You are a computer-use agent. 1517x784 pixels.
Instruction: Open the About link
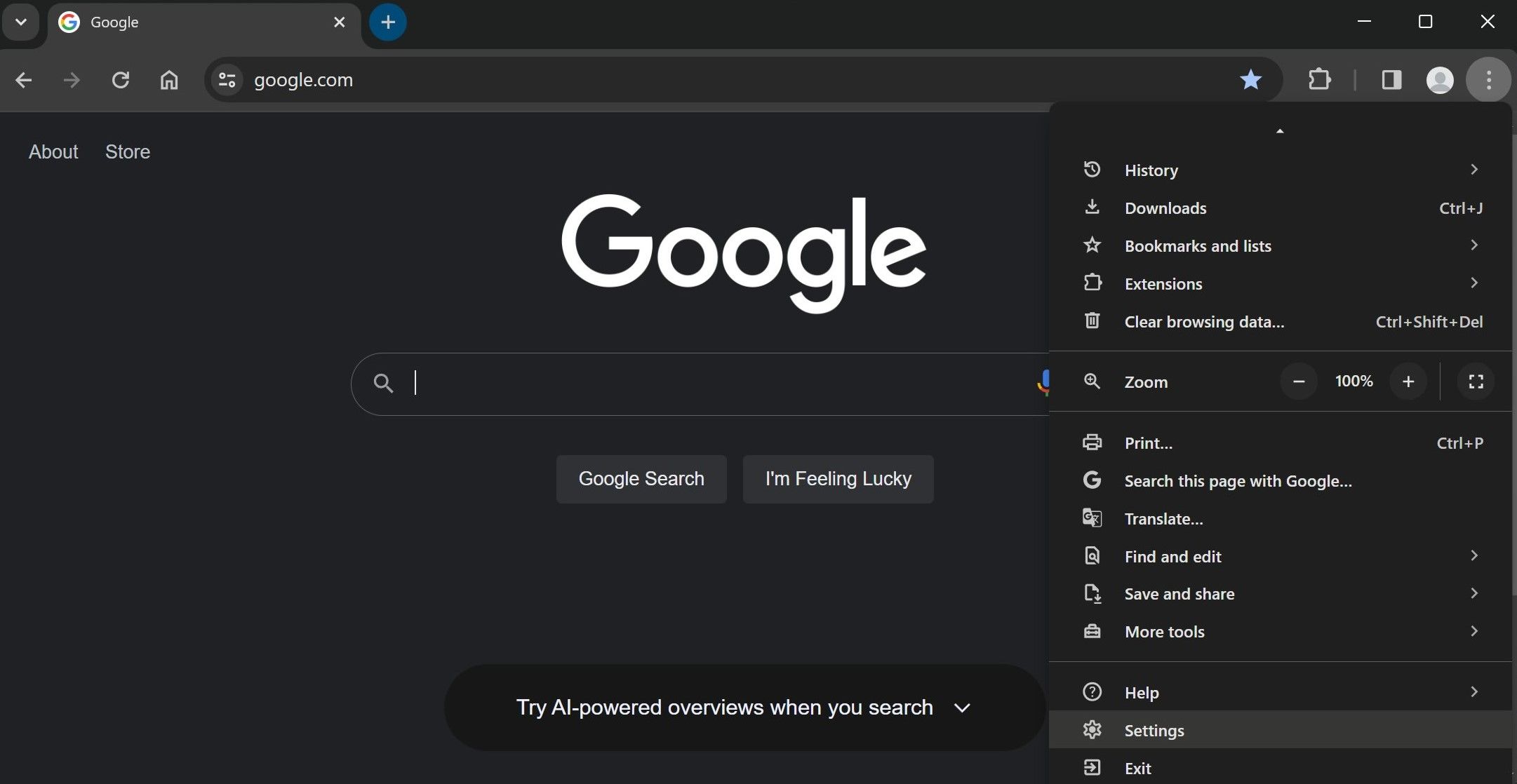point(53,151)
